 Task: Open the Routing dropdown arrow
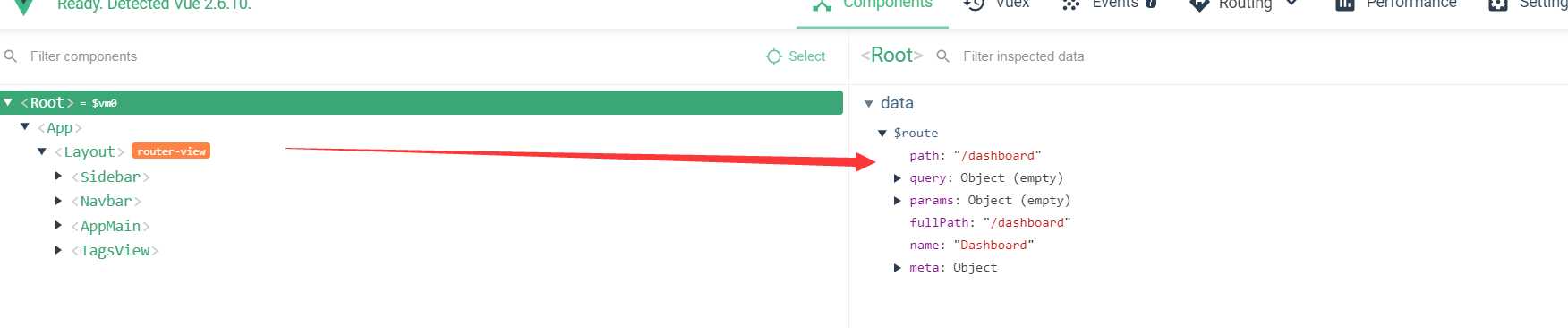coord(1291,4)
